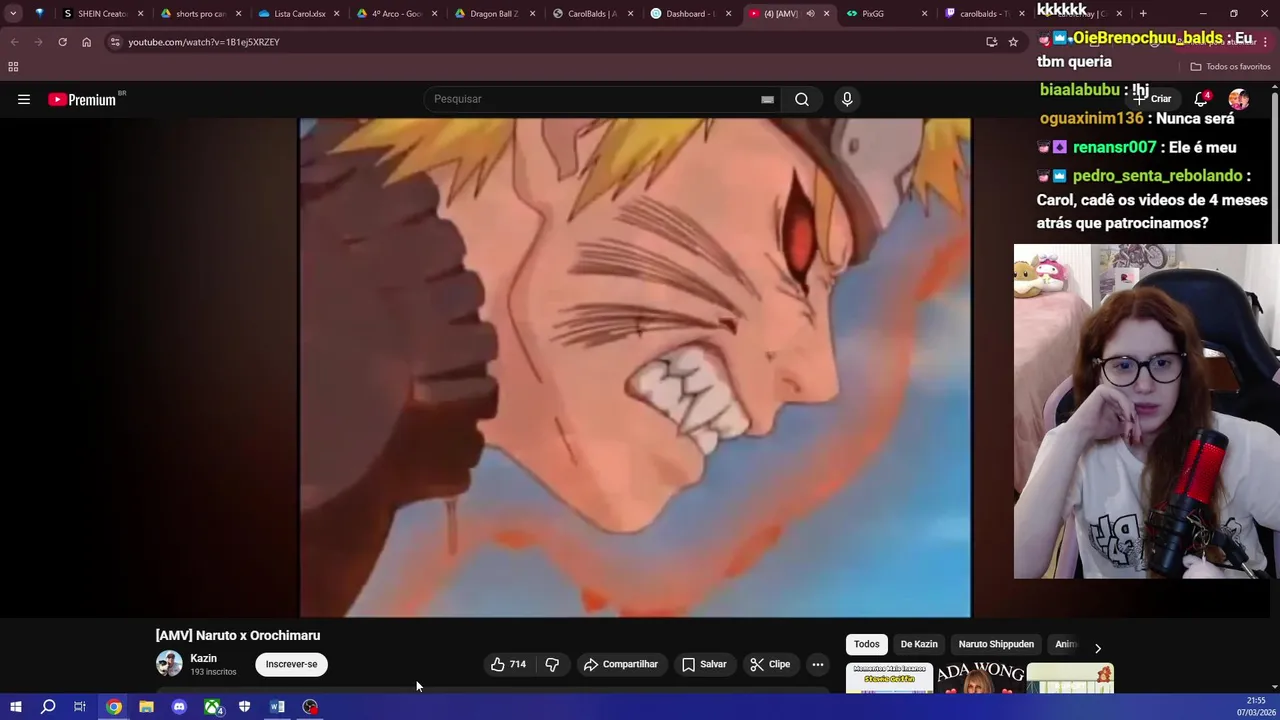Open Discord from the taskbar
Screen dimensions: 1280x720
coord(179,707)
